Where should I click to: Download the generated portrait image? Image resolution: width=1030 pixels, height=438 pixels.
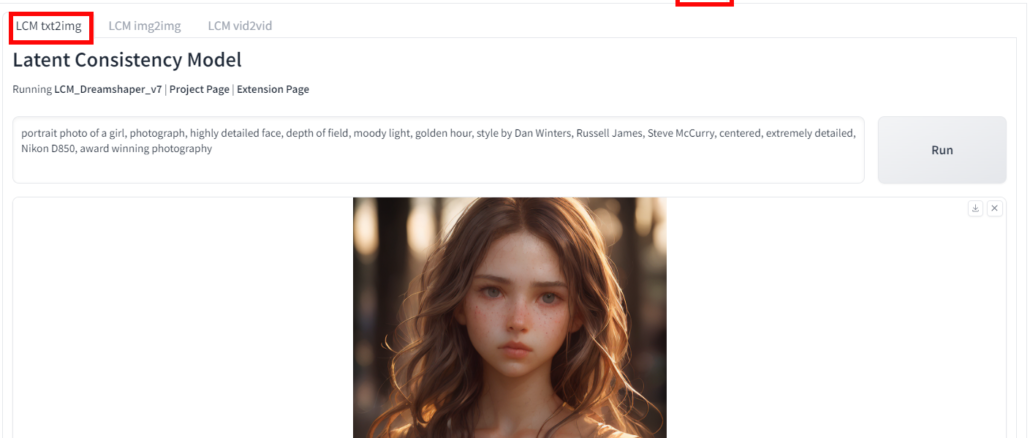click(x=975, y=208)
